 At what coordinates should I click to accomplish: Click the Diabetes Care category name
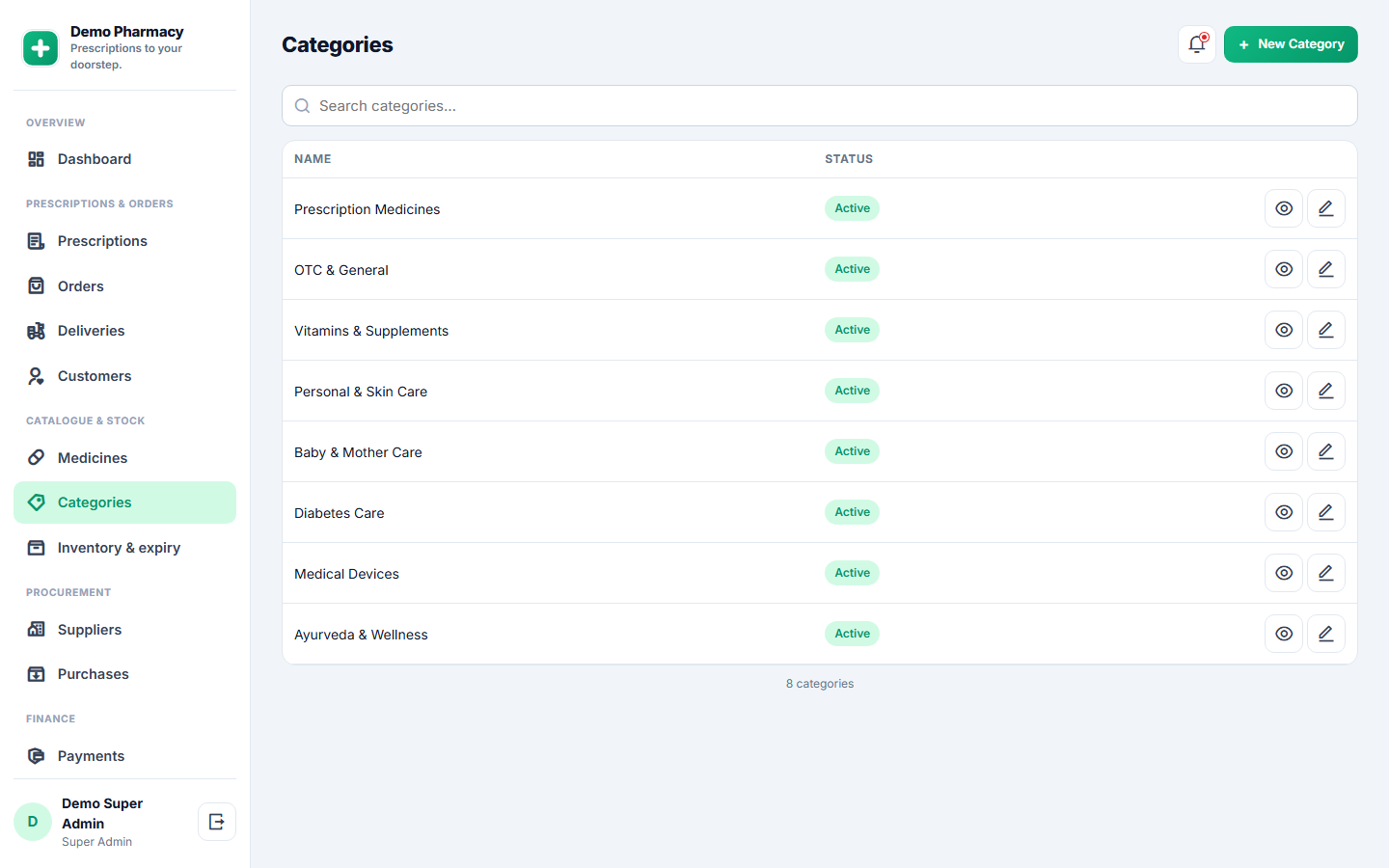point(340,513)
